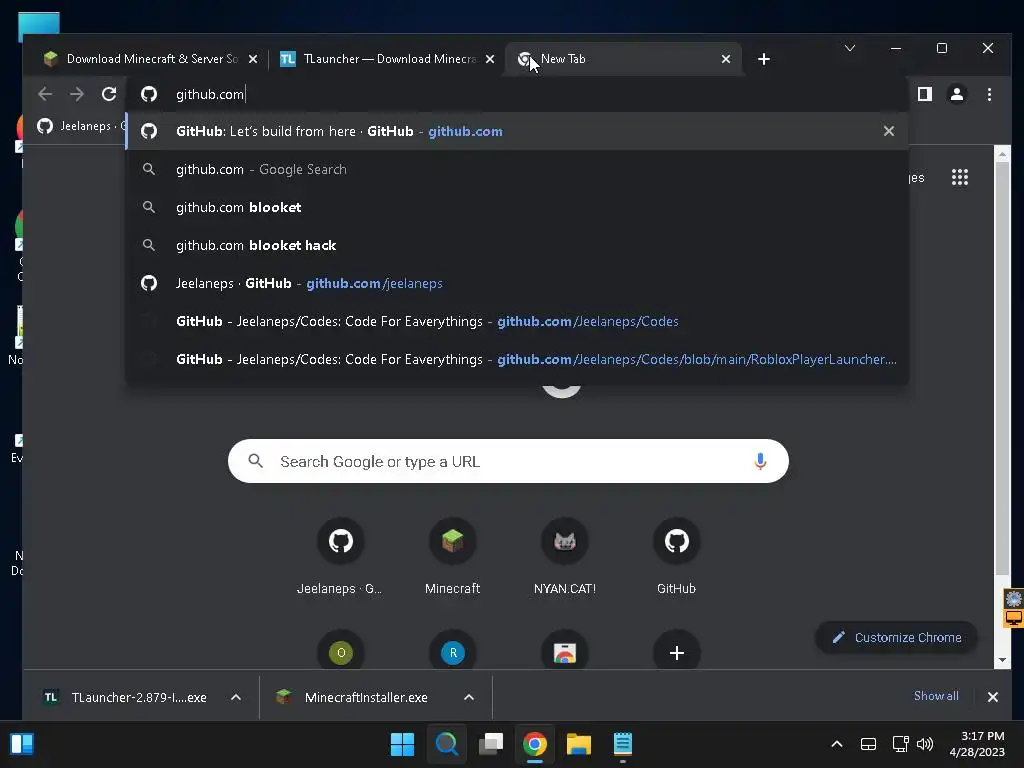
Task: Select Jeelaneps GitHub github.com/jeelaneps suggestion
Action: [516, 283]
